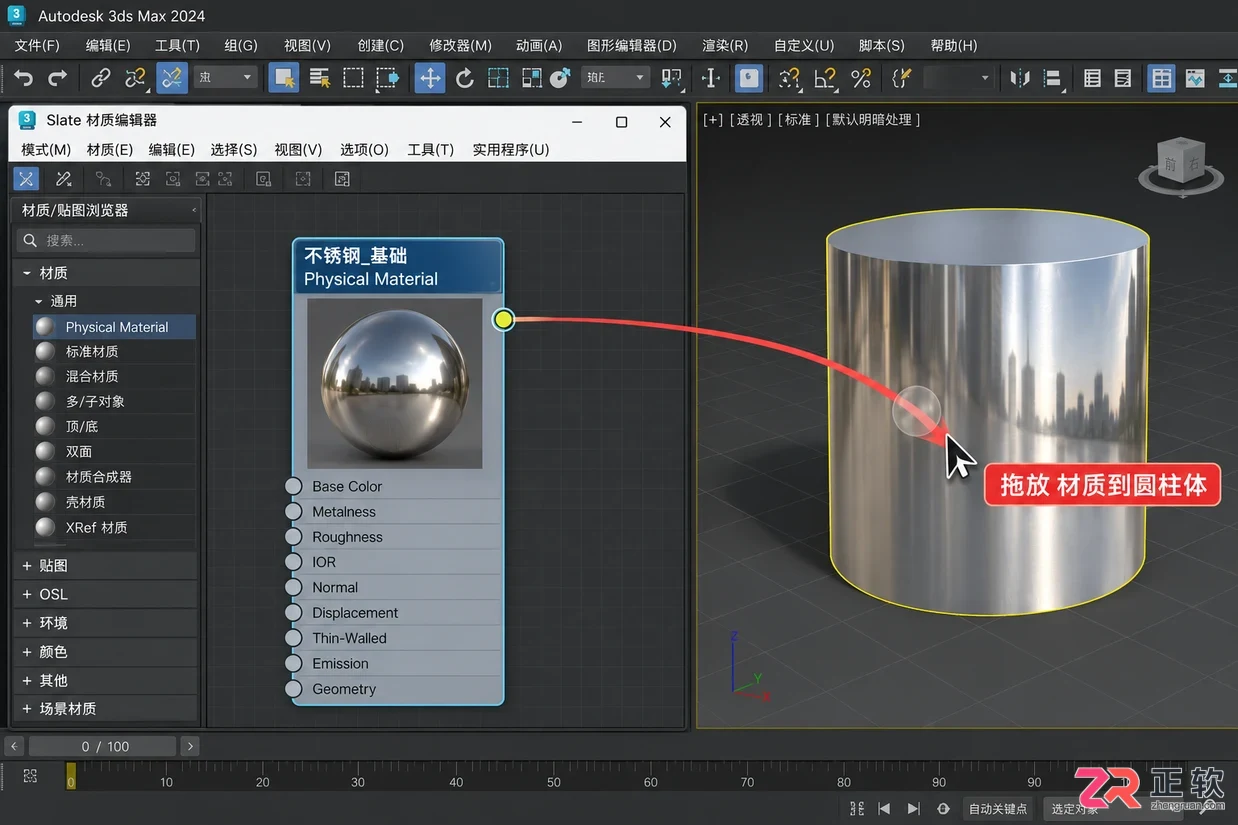Toggle 自动关键点 auto key button
The height and width of the screenshot is (825, 1238).
click(997, 808)
